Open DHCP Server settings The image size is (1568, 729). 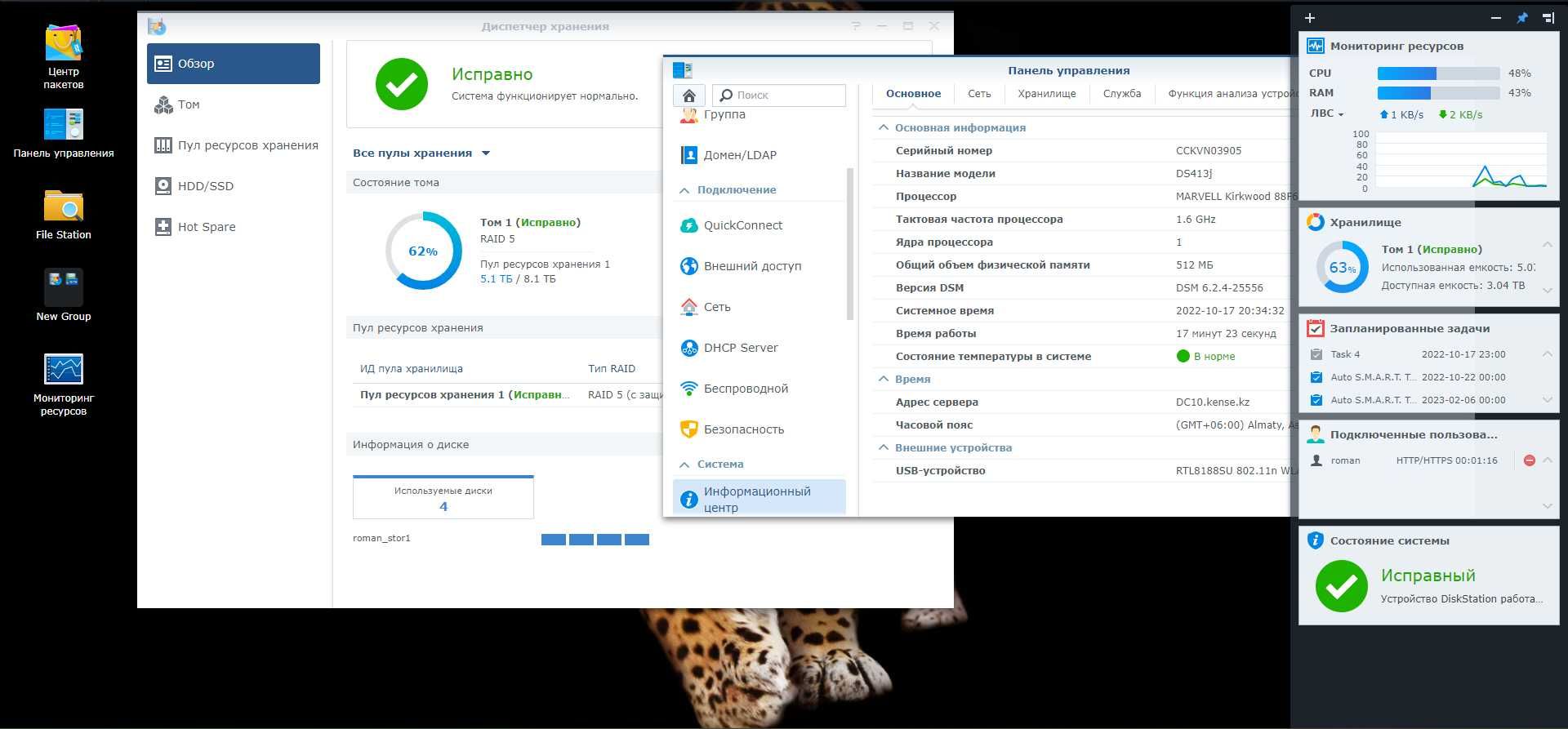click(759, 348)
